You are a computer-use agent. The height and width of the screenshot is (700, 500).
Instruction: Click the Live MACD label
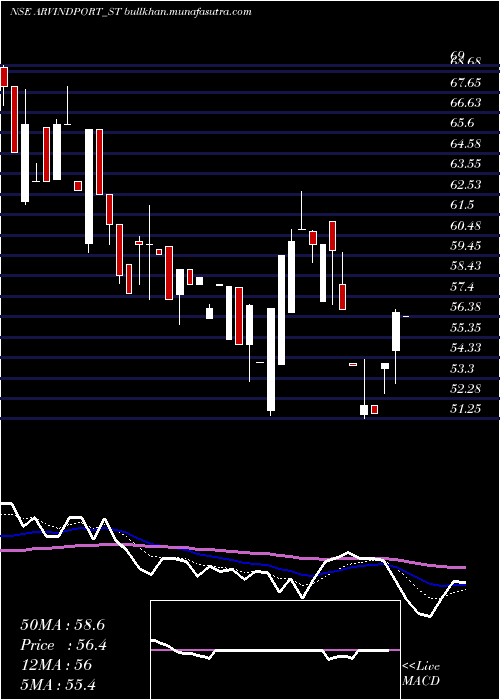coord(421,674)
